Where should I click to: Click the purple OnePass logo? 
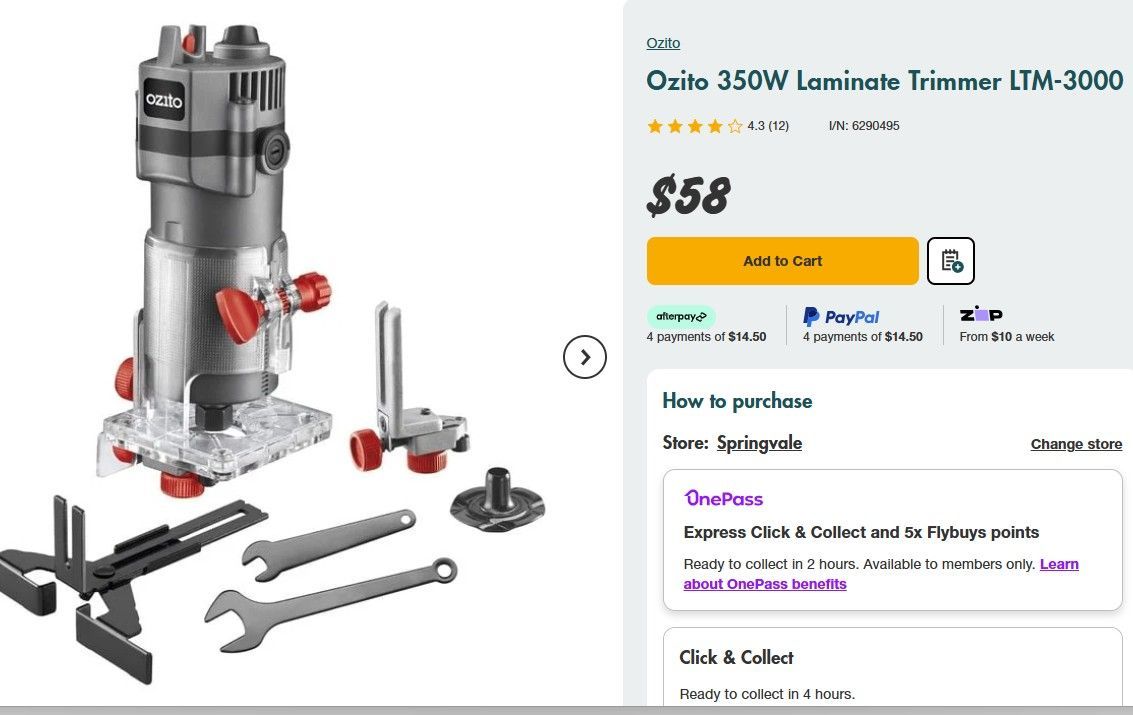723,498
